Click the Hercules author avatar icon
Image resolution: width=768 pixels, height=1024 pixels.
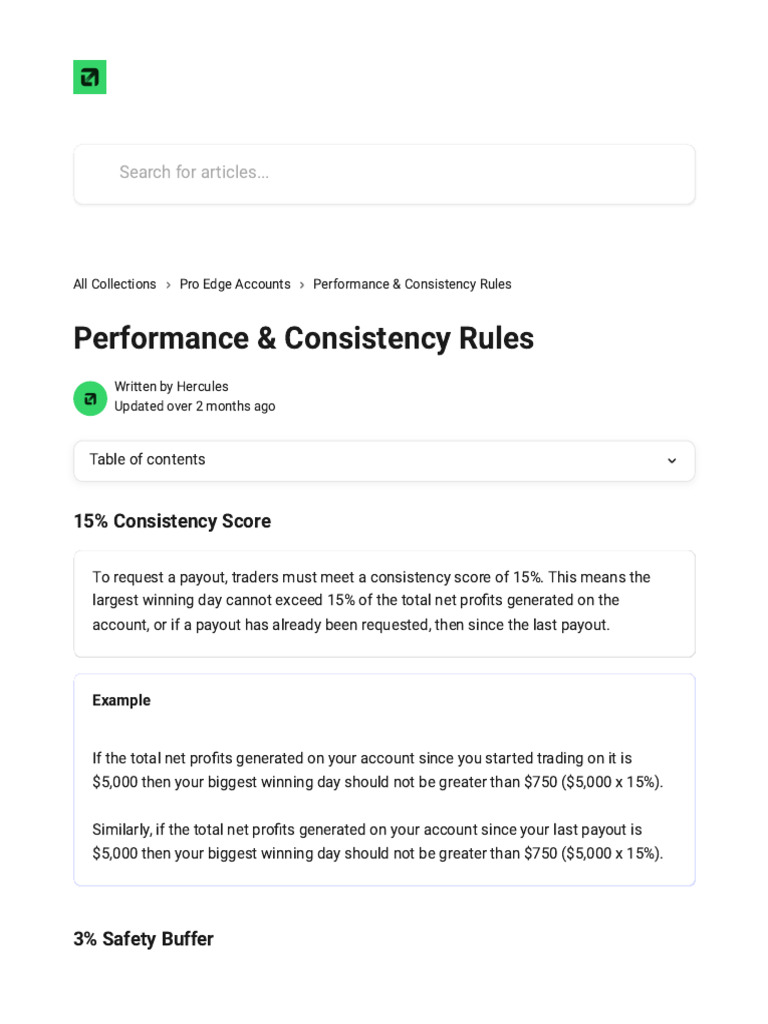pyautogui.click(x=90, y=398)
